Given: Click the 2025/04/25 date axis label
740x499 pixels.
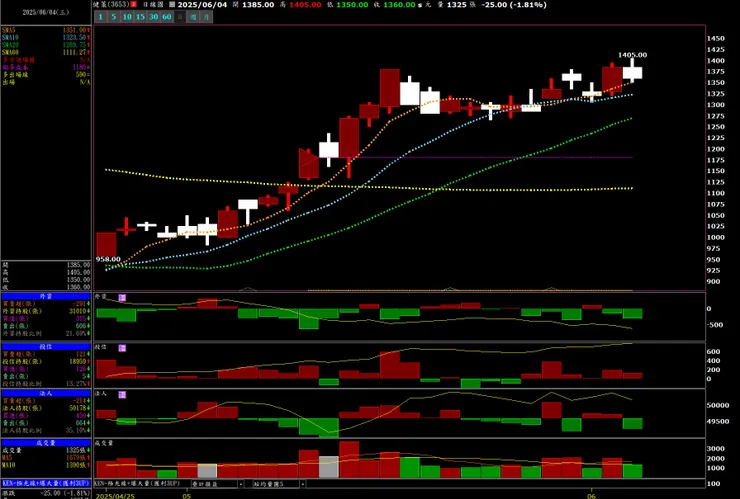Looking at the screenshot, I should click(x=115, y=496).
